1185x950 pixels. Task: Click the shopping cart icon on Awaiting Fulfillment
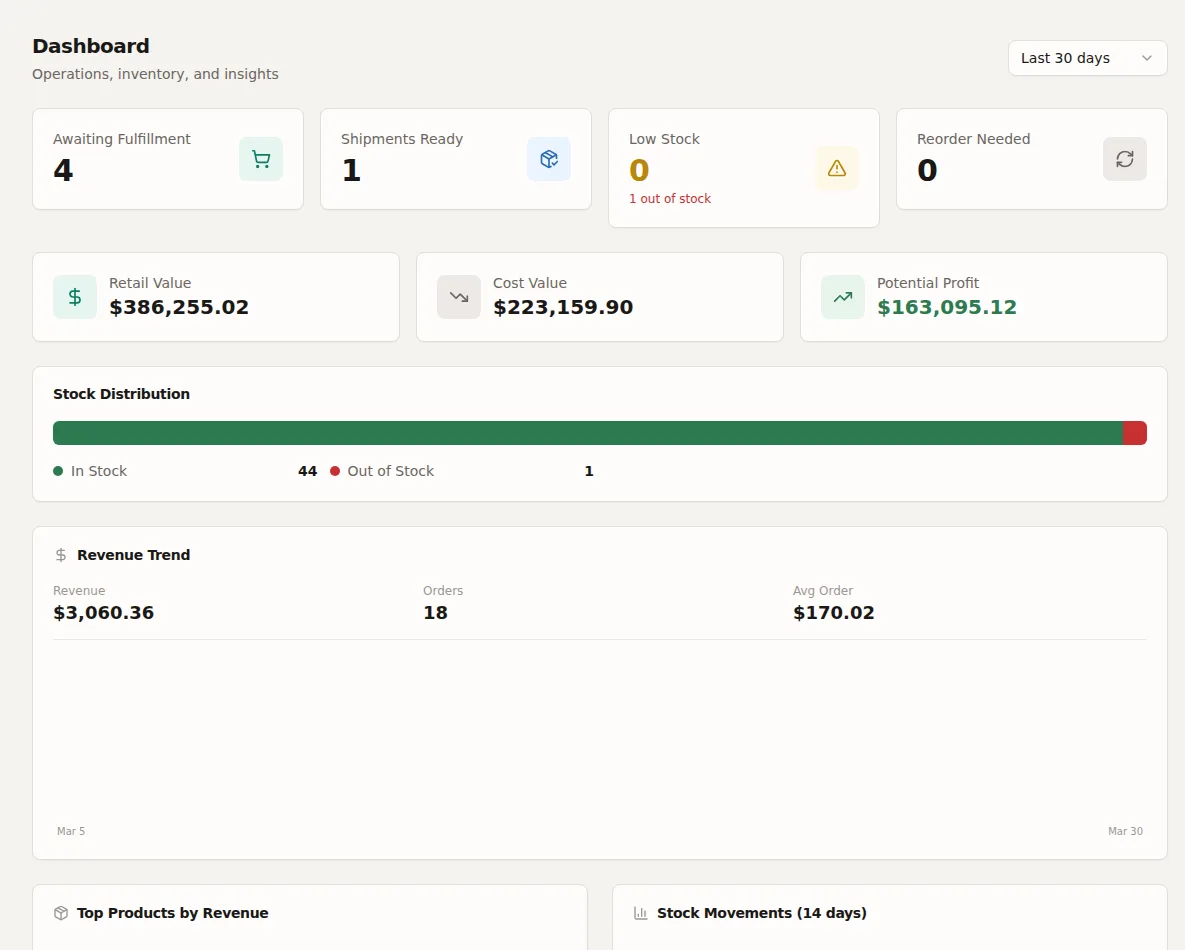coord(261,159)
